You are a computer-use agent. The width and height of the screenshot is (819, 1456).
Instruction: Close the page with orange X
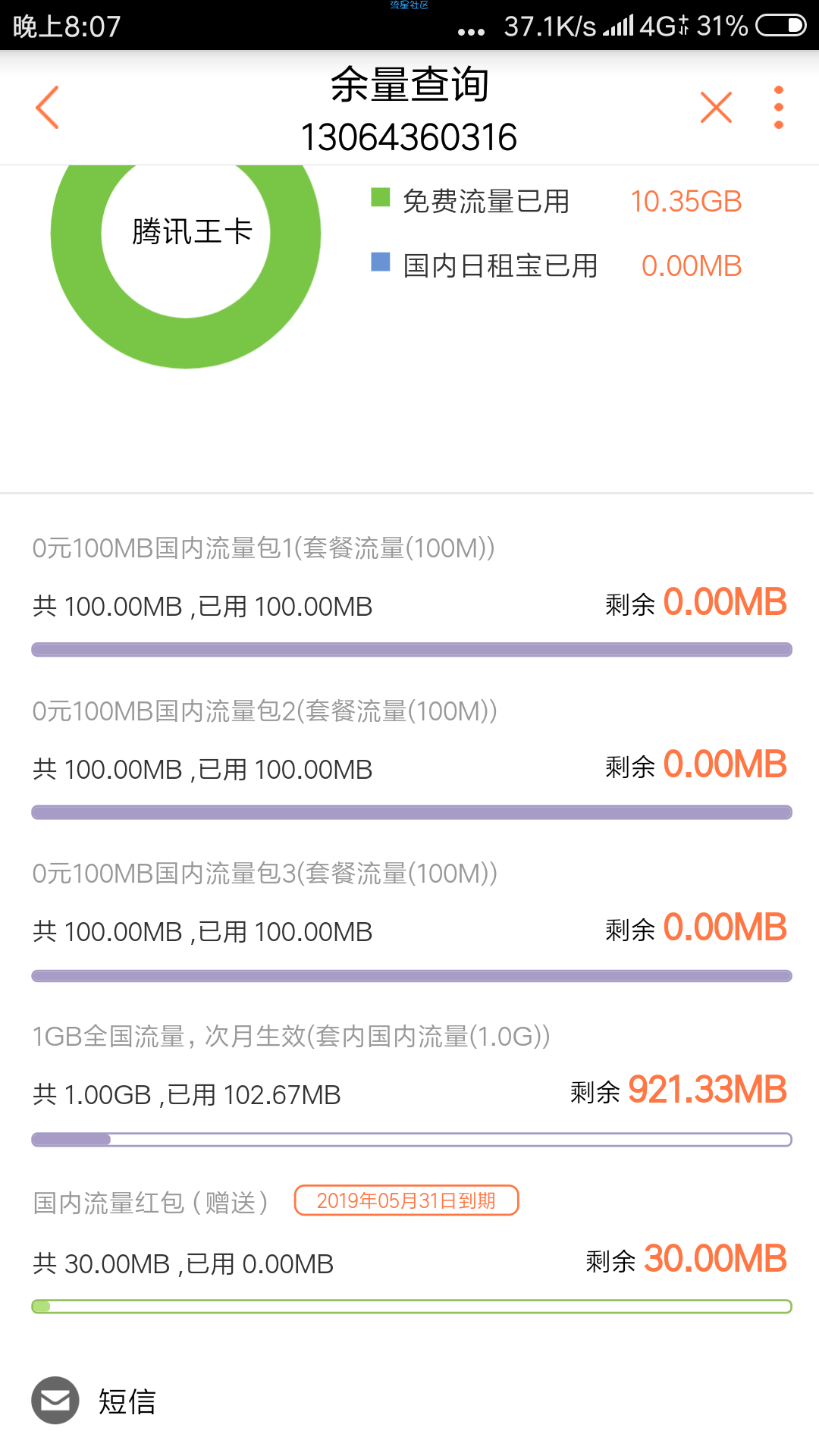click(x=716, y=107)
